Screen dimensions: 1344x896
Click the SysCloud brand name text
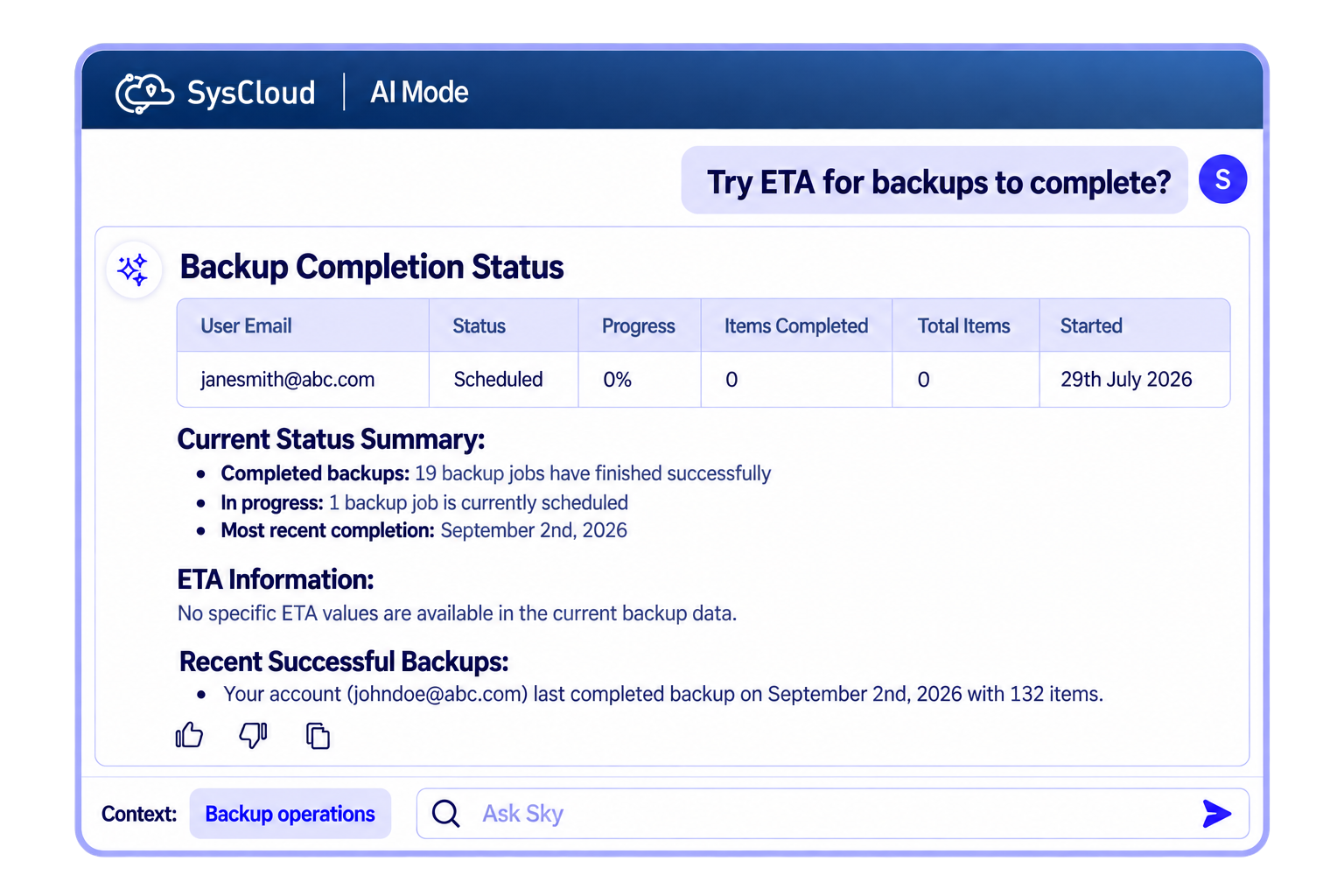[251, 93]
